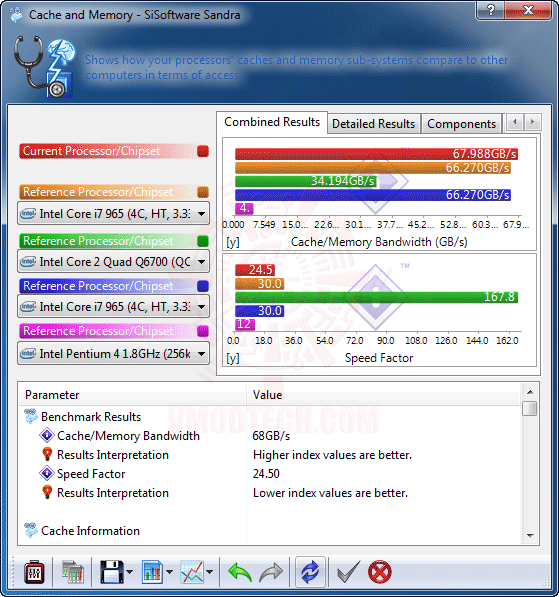Toggle the green Reference Processor swatch
Image resolution: width=559 pixels, height=597 pixels.
203,241
